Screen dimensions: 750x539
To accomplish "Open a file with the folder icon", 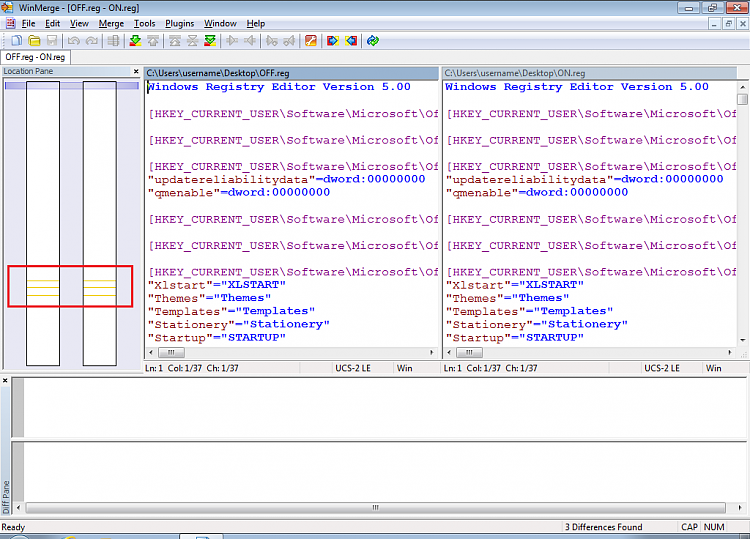I will click(34, 41).
